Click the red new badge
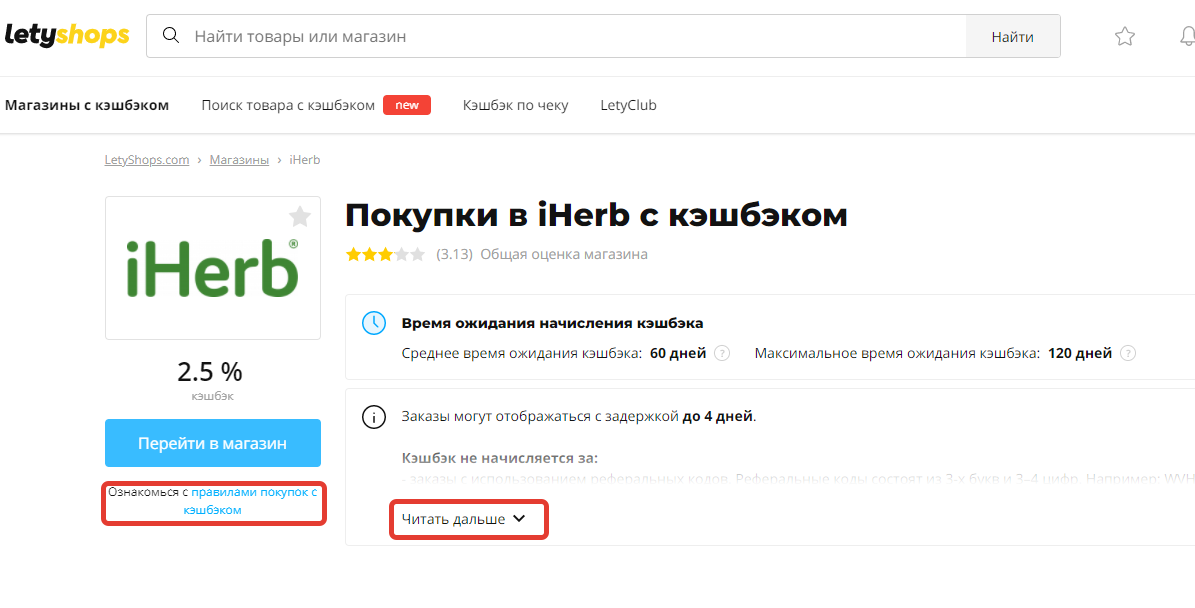1195x608 pixels. [407, 105]
